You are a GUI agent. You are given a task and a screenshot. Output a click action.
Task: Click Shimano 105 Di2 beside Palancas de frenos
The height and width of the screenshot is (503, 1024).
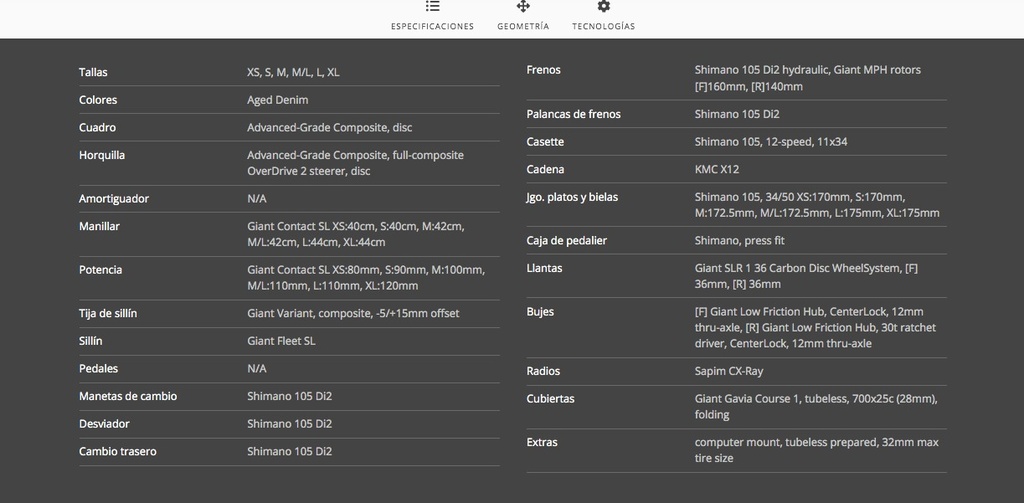click(x=737, y=114)
